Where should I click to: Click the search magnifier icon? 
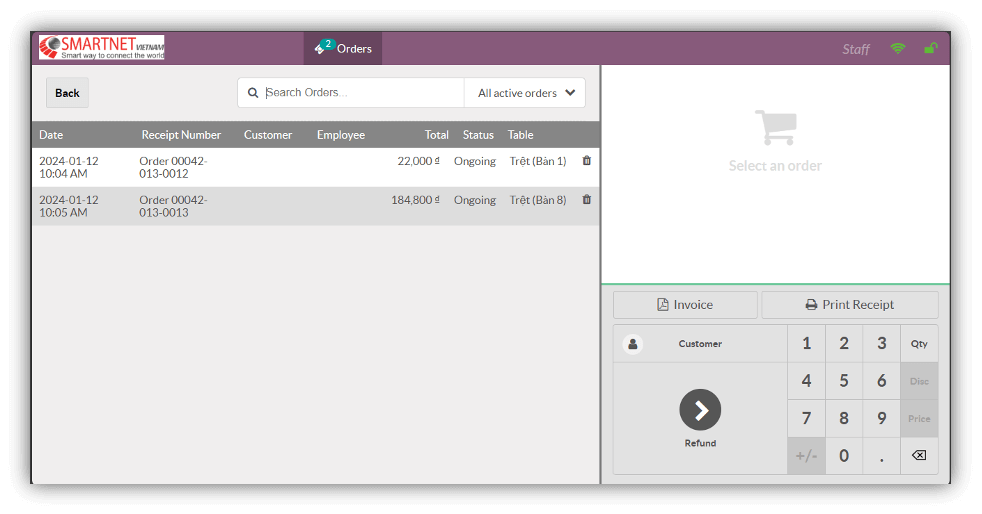253,93
